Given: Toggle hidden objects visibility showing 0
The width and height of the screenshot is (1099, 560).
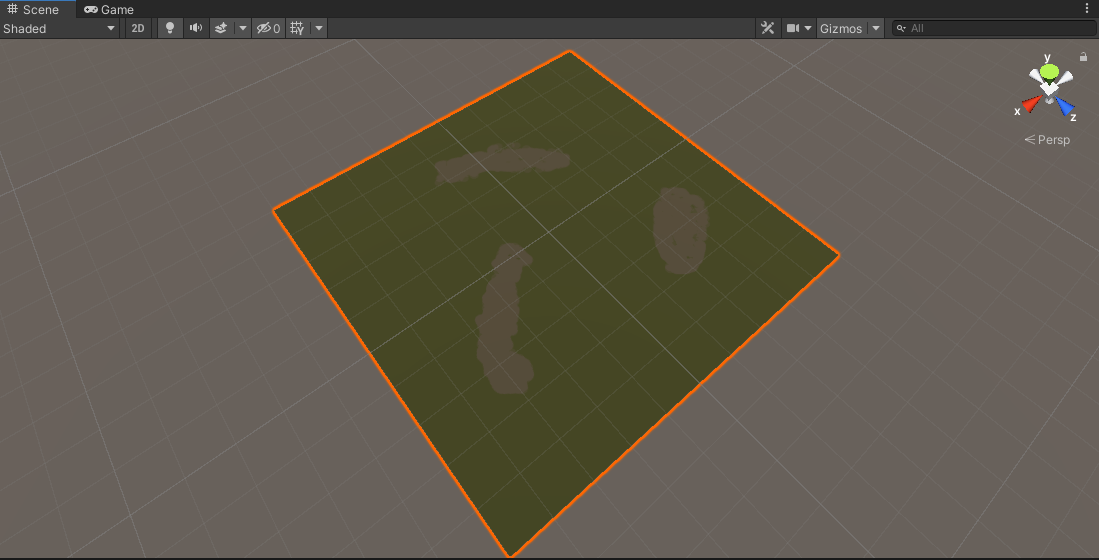Looking at the screenshot, I should pos(268,28).
